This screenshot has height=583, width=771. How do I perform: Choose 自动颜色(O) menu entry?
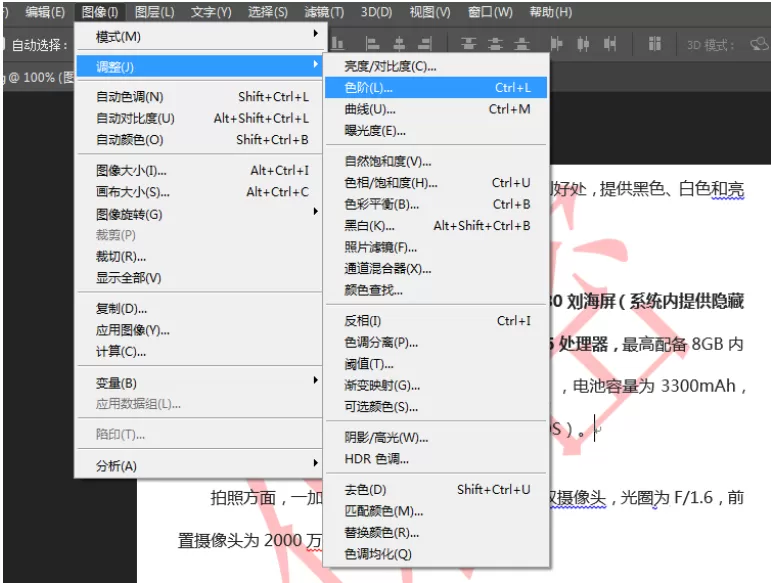click(x=199, y=140)
